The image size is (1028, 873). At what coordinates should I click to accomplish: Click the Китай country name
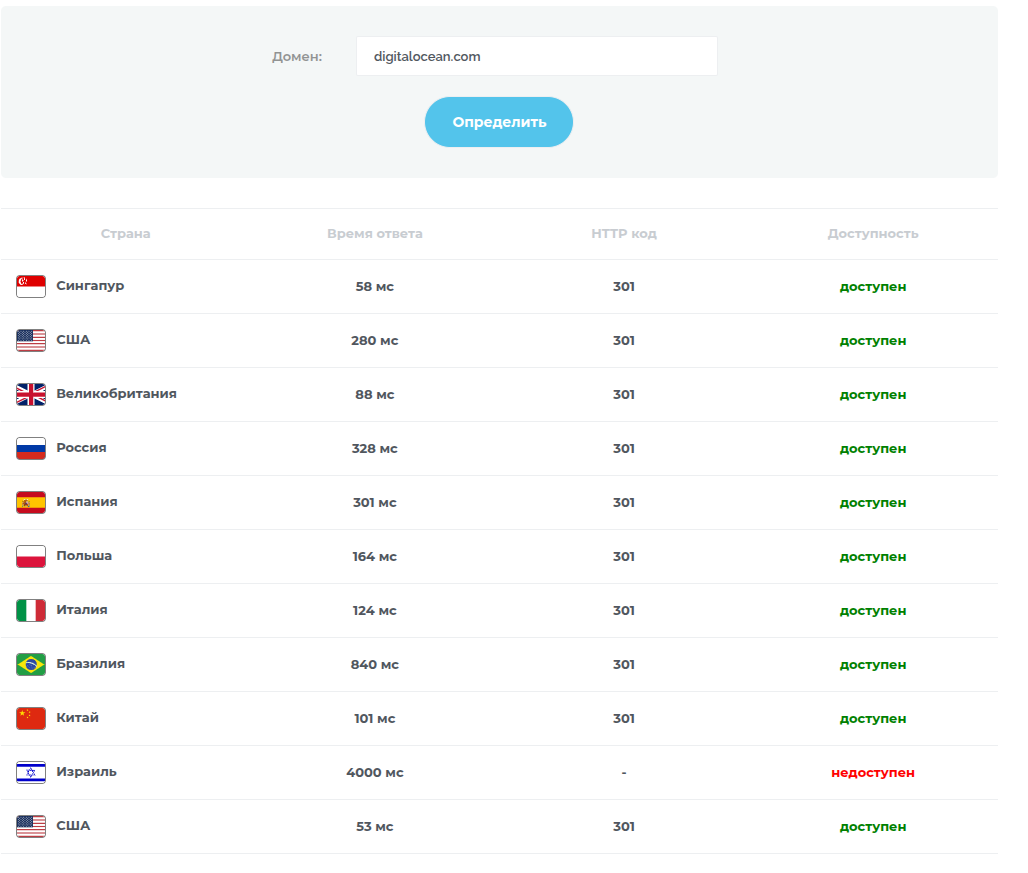click(x=77, y=717)
